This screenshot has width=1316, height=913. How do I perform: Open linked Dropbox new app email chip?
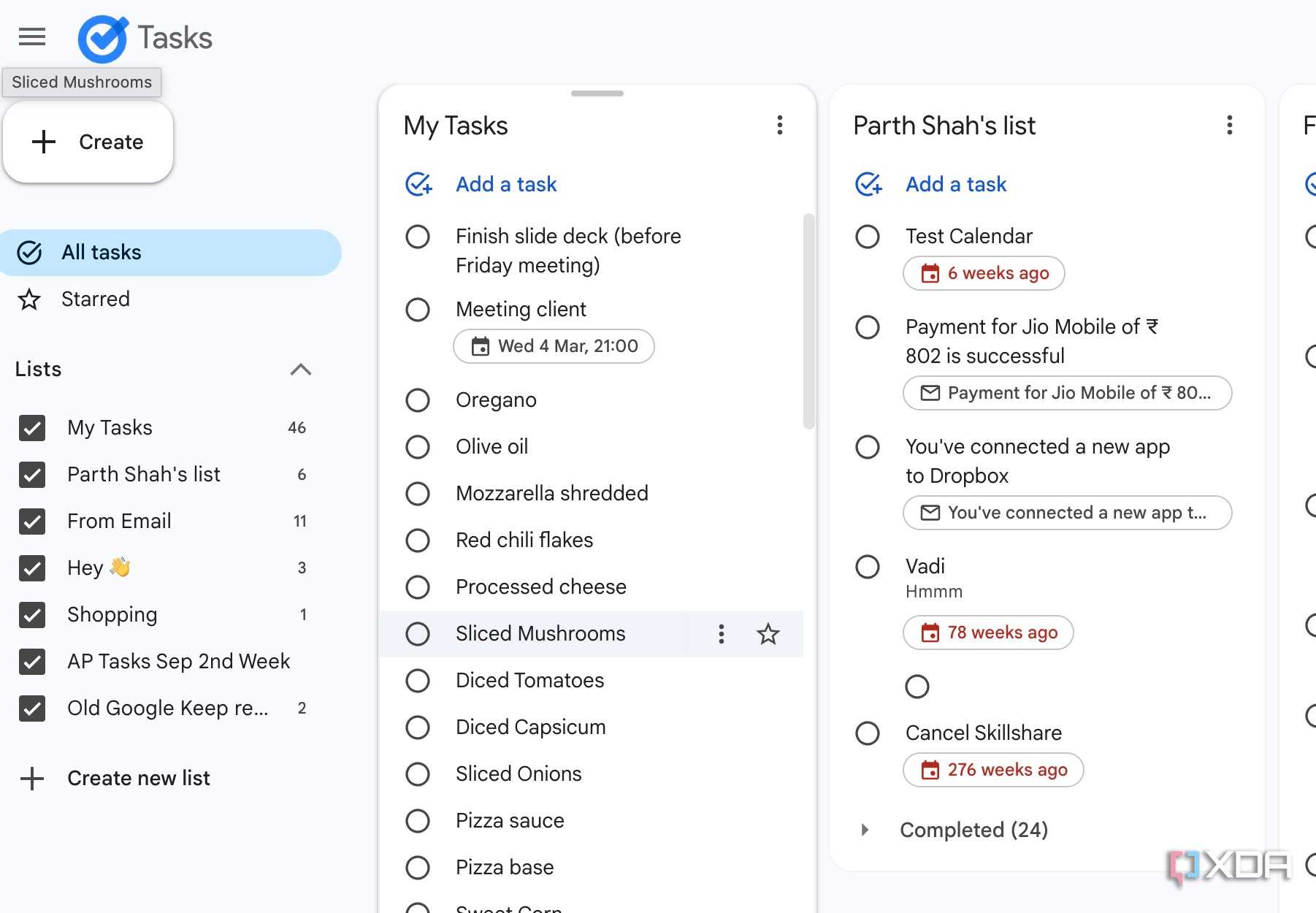tap(1068, 513)
